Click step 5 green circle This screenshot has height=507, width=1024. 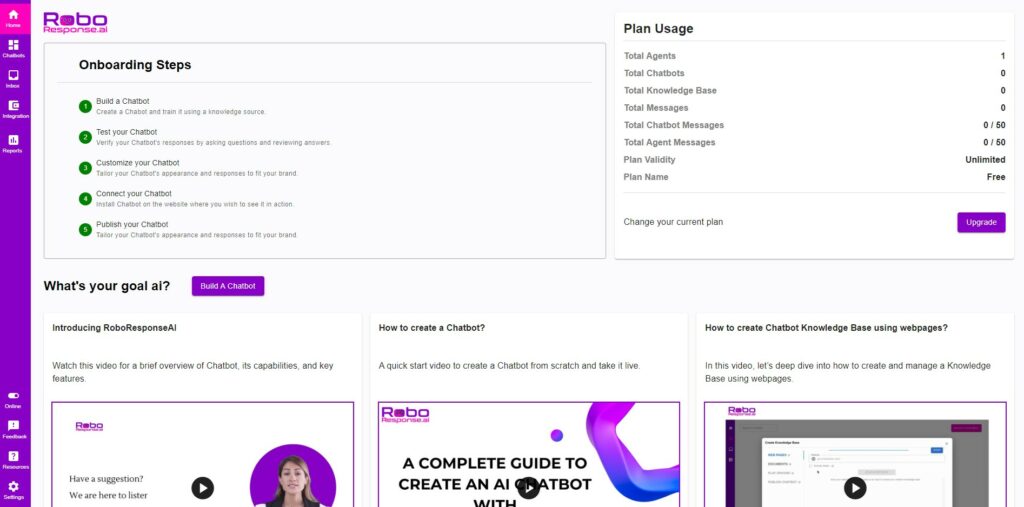(x=85, y=229)
